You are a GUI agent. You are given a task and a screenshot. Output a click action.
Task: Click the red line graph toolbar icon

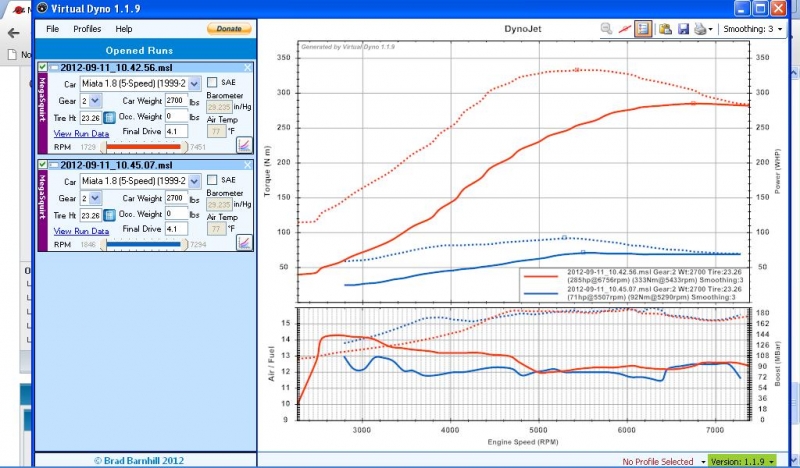624,29
